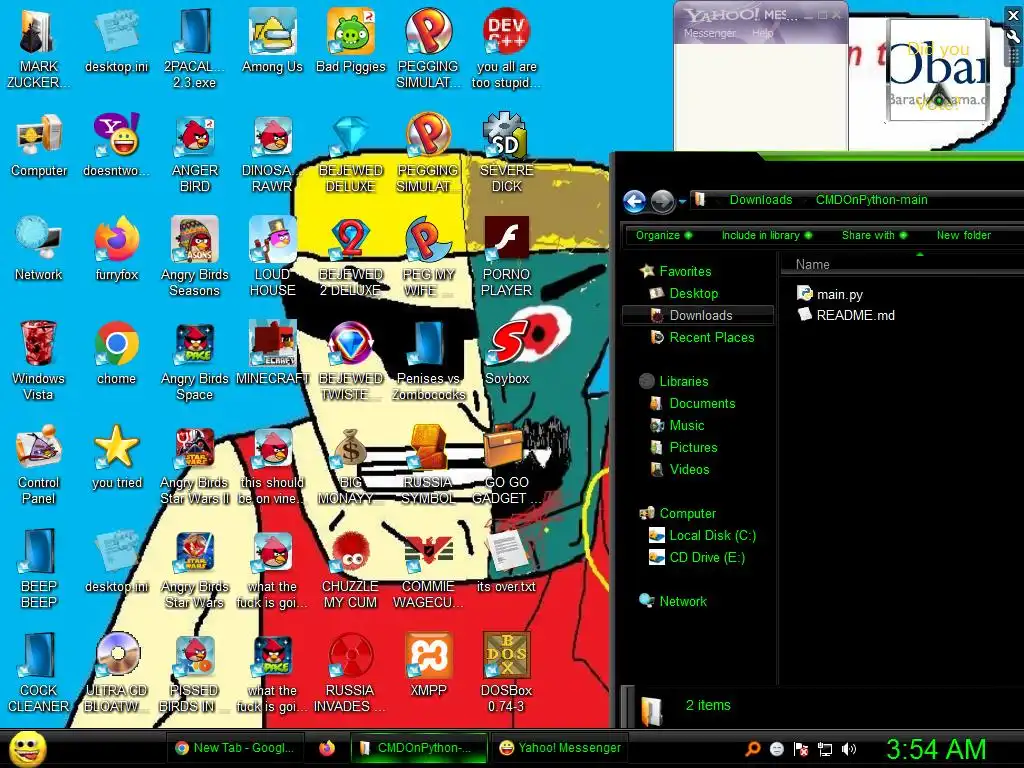Open the Pictures library
This screenshot has width=1024, height=768.
[683, 447]
